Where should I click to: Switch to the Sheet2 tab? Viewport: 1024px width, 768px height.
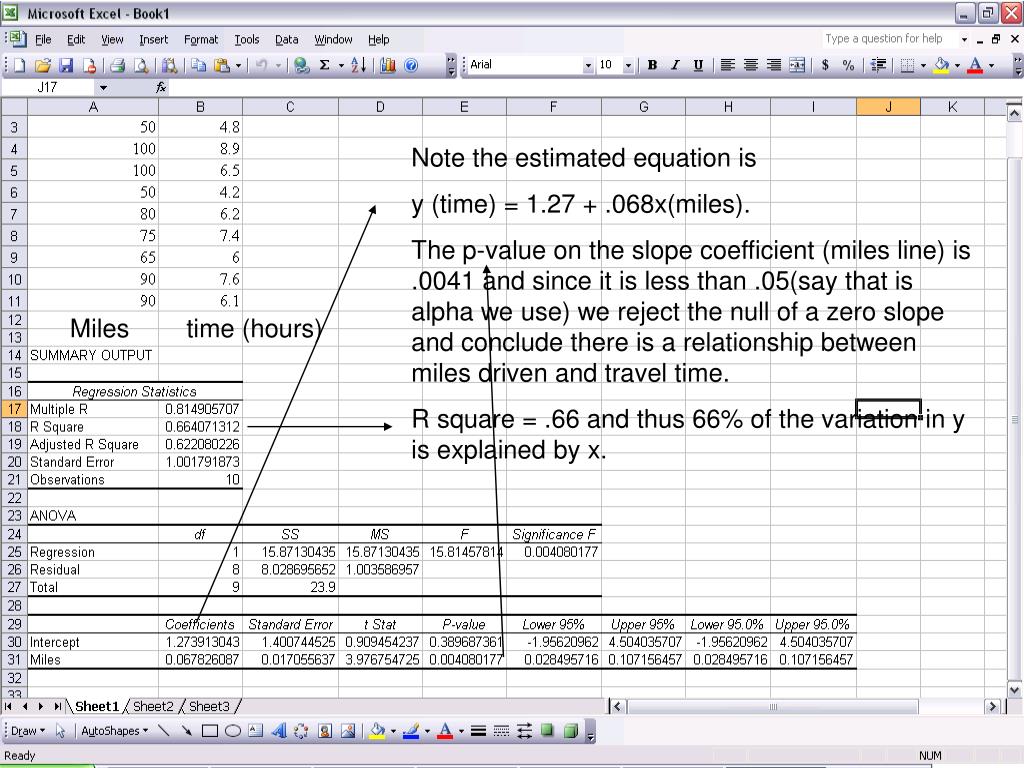[x=153, y=707]
